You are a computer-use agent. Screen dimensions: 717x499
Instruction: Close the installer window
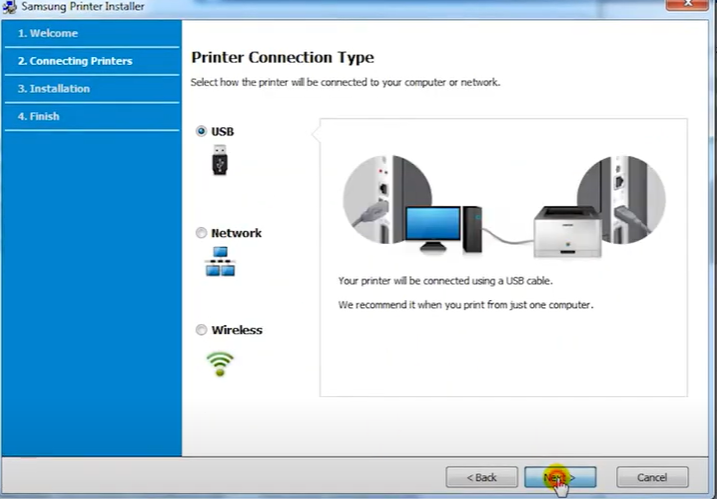point(687,5)
